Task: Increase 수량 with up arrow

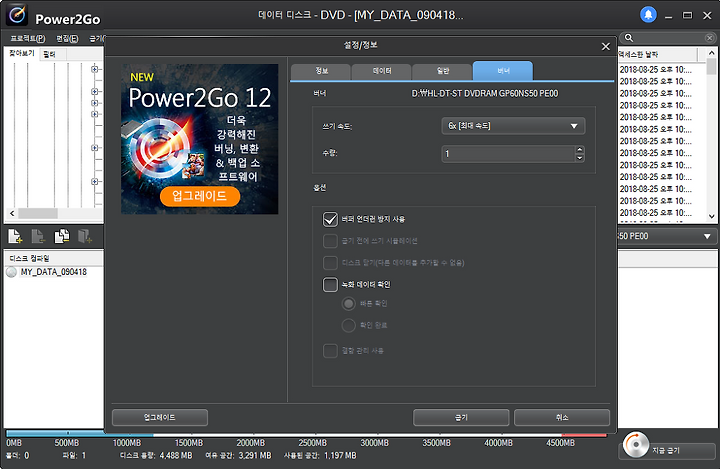Action: 579,150
